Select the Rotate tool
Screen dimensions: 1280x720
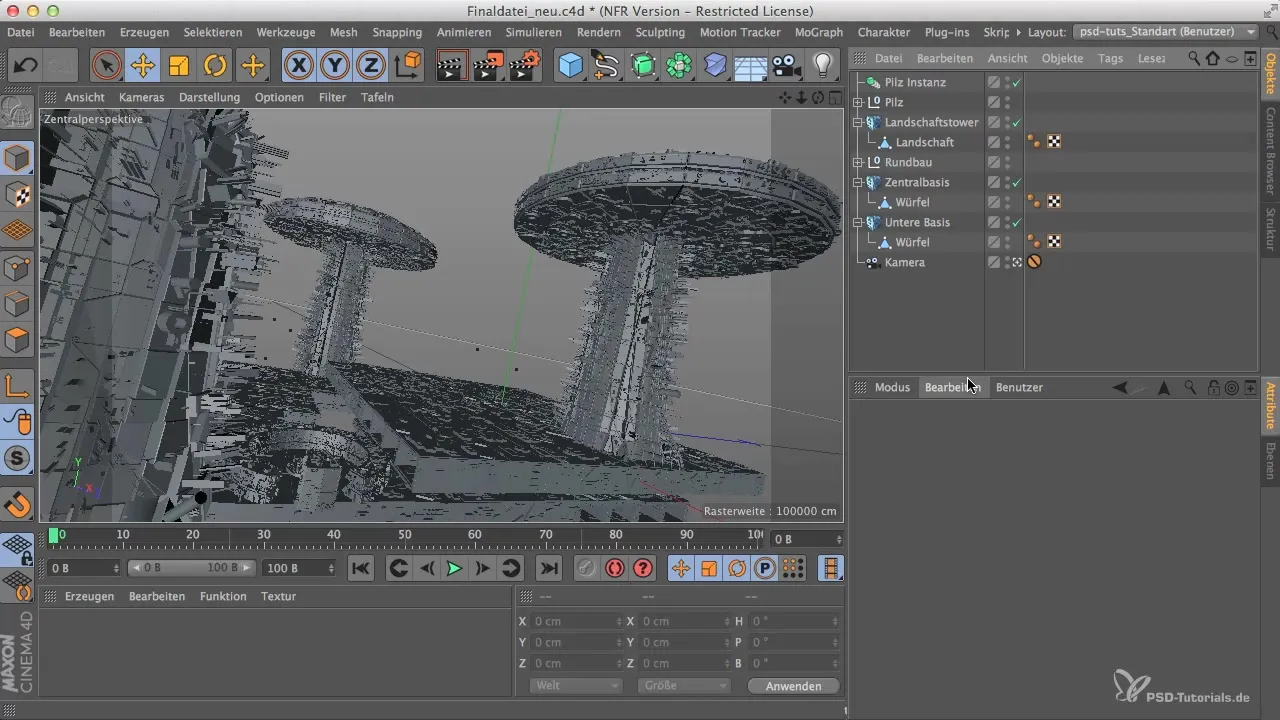215,66
